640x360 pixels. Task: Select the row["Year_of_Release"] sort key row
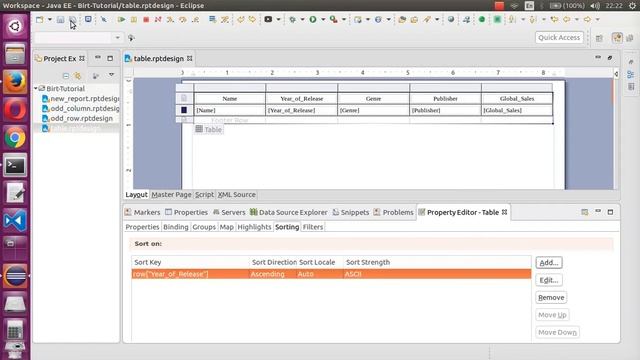pos(331,274)
